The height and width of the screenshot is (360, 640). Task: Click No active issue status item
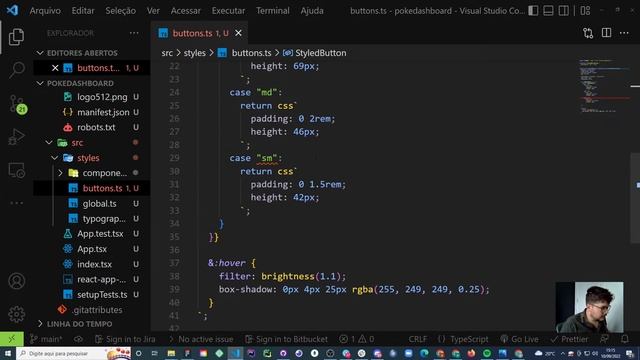[x=201, y=339]
